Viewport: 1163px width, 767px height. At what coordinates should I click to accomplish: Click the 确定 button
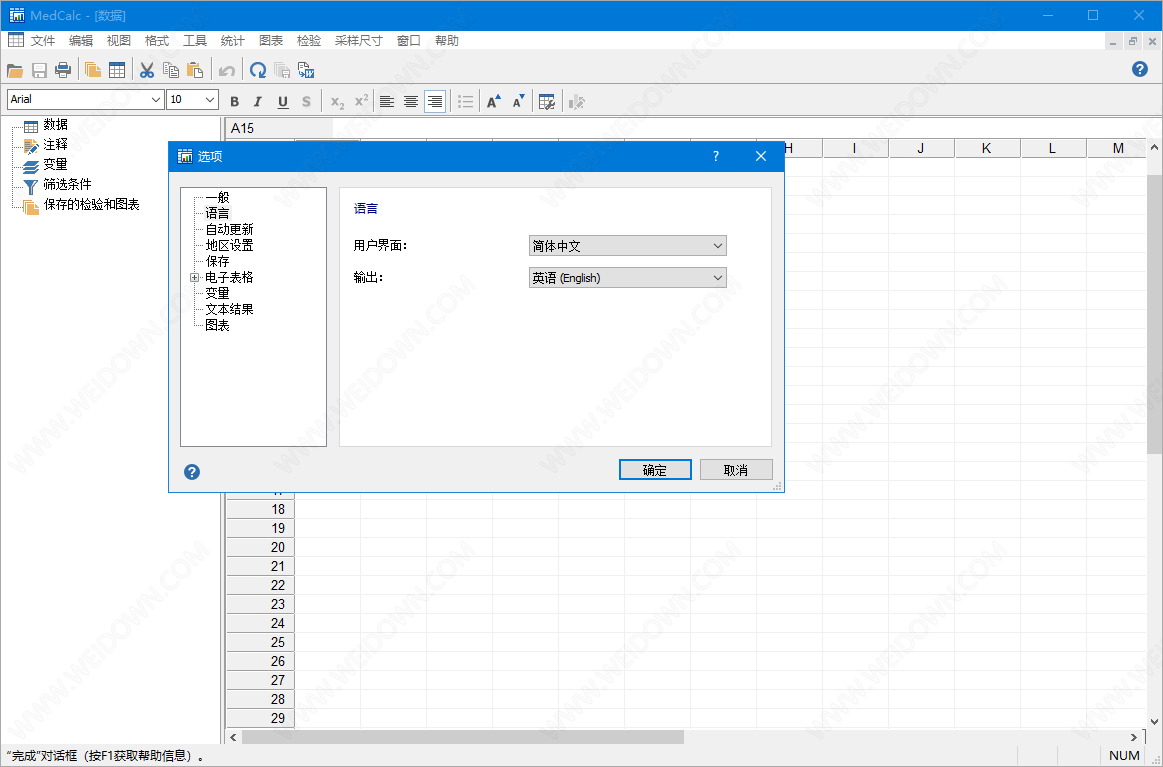(x=655, y=470)
